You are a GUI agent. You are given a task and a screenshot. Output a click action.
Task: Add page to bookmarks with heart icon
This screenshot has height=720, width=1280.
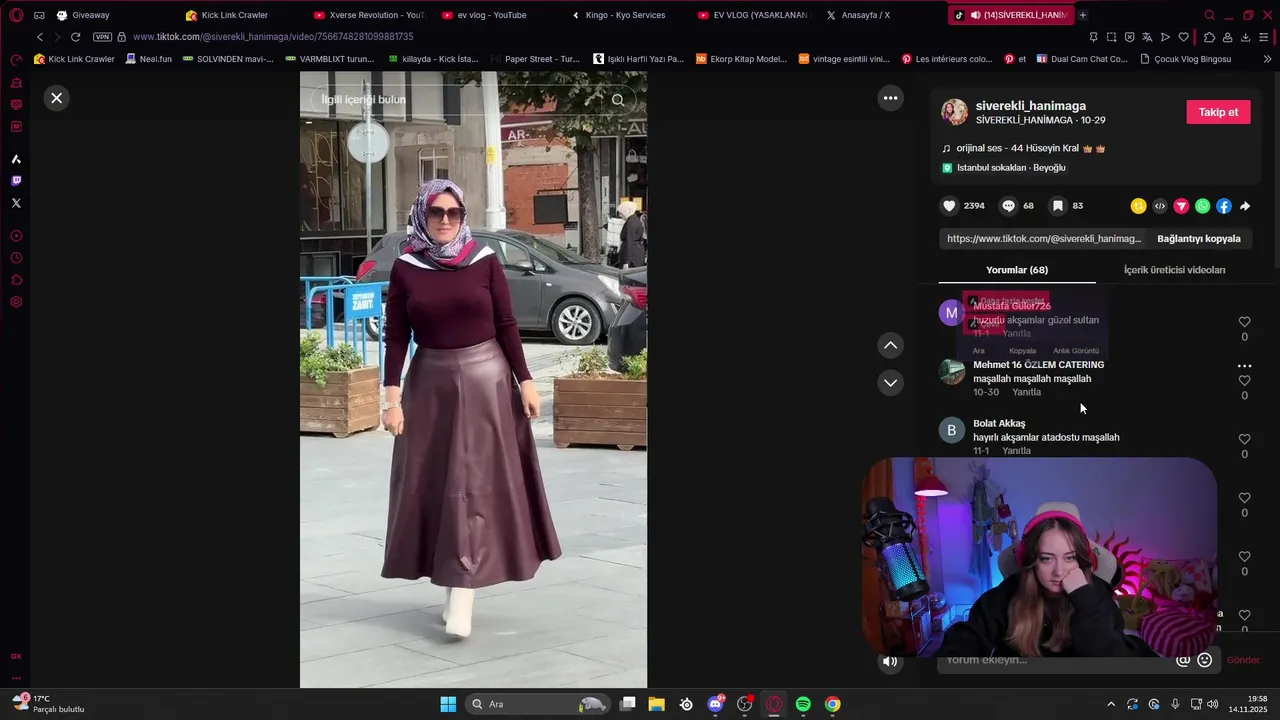tap(1184, 37)
